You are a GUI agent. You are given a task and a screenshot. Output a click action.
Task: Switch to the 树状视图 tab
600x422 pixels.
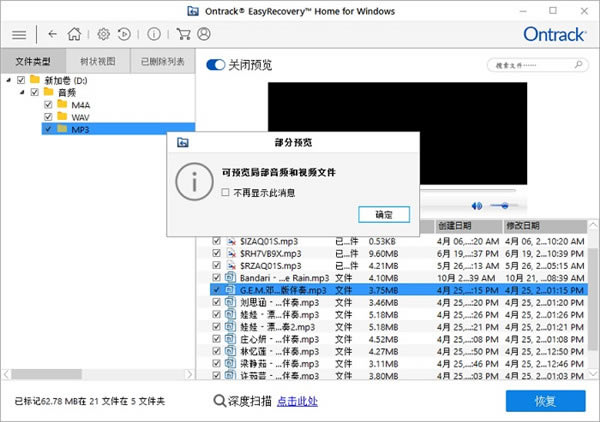(x=99, y=62)
